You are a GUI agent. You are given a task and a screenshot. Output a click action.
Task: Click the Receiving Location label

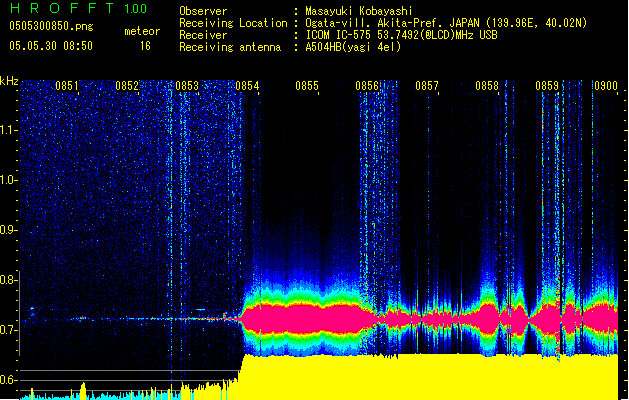point(233,23)
